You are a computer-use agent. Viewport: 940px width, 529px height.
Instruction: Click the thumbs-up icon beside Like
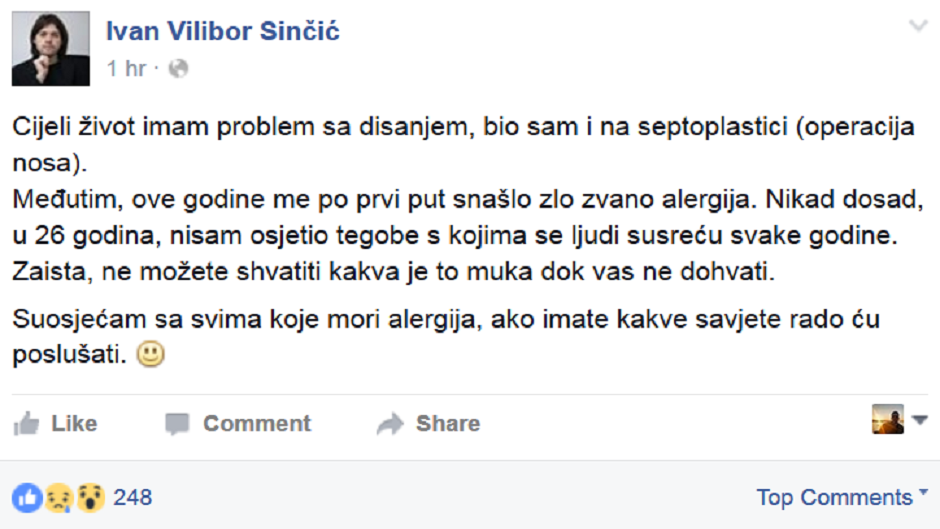[26, 424]
